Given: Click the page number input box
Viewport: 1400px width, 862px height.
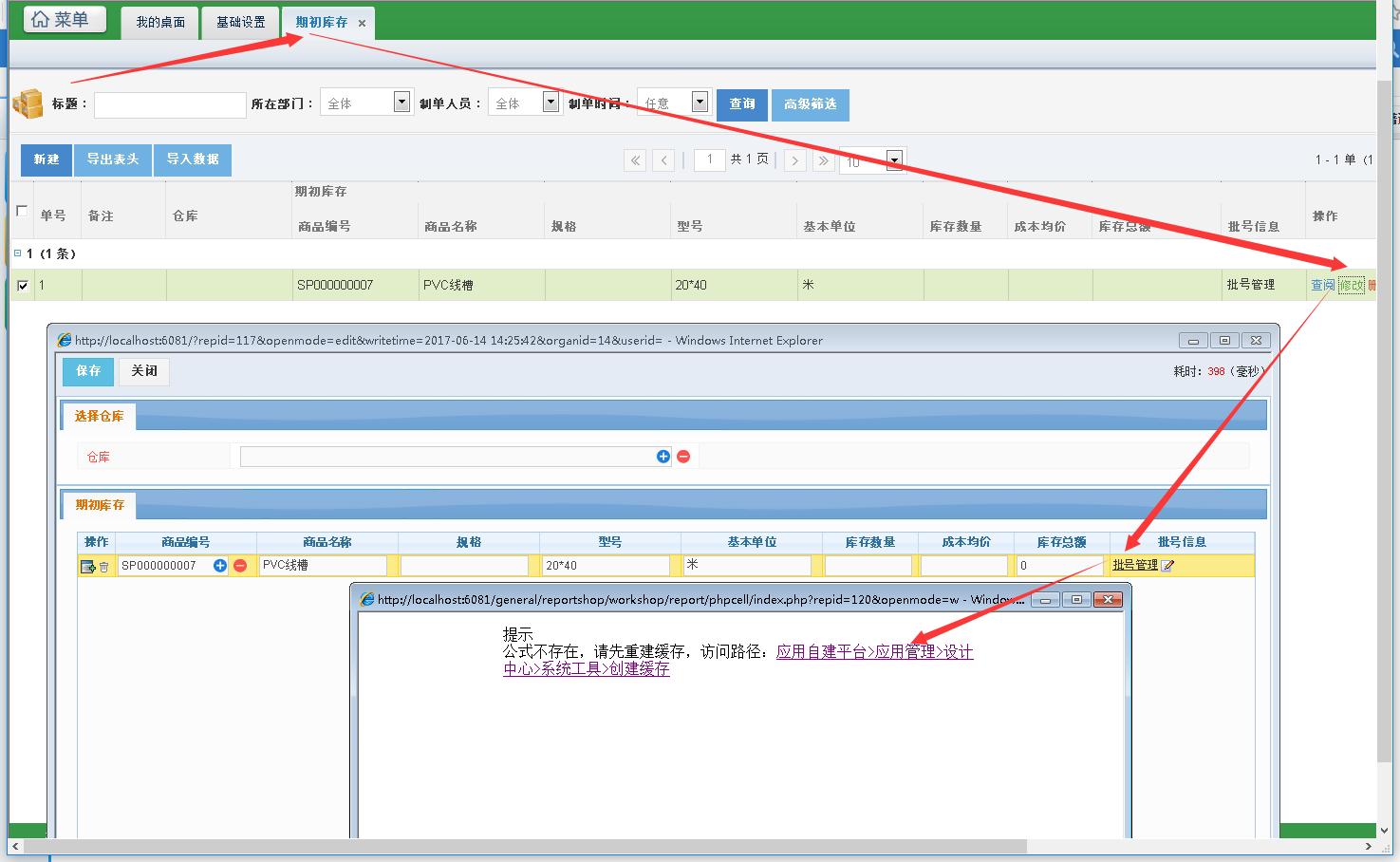Looking at the screenshot, I should 710,159.
